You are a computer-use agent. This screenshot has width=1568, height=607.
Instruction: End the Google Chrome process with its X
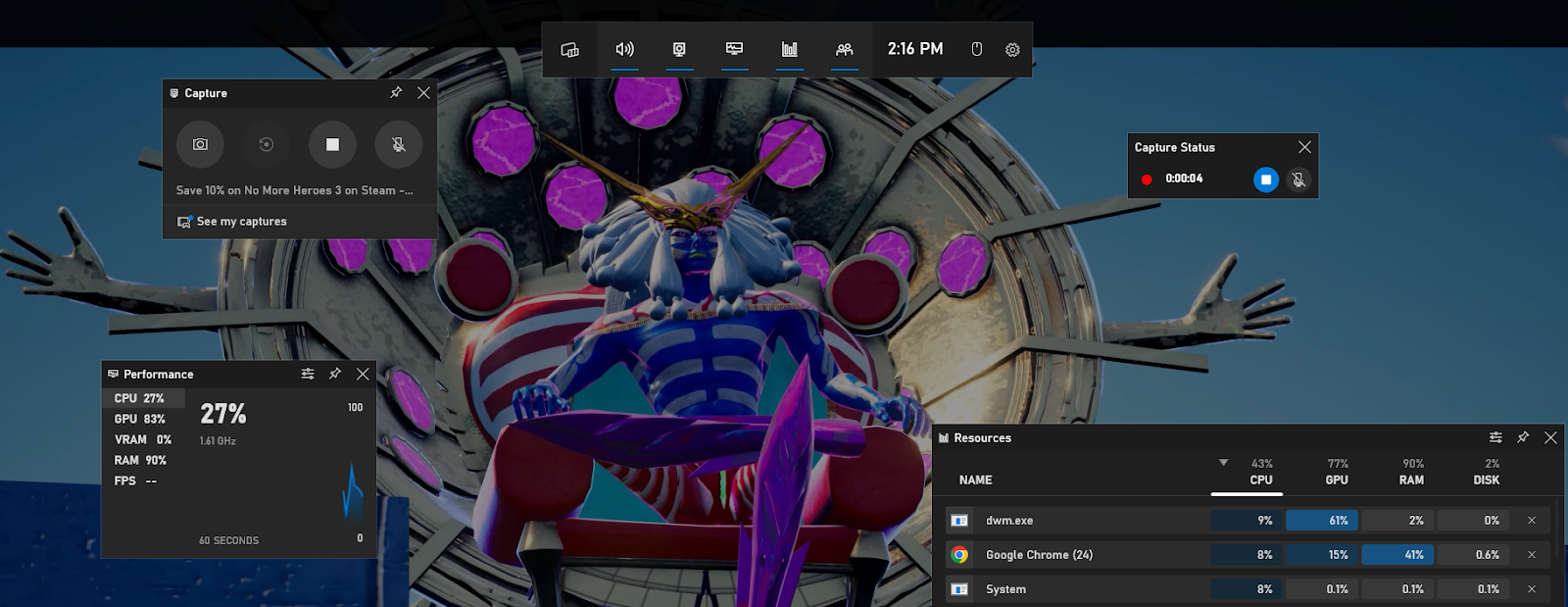coord(1532,555)
